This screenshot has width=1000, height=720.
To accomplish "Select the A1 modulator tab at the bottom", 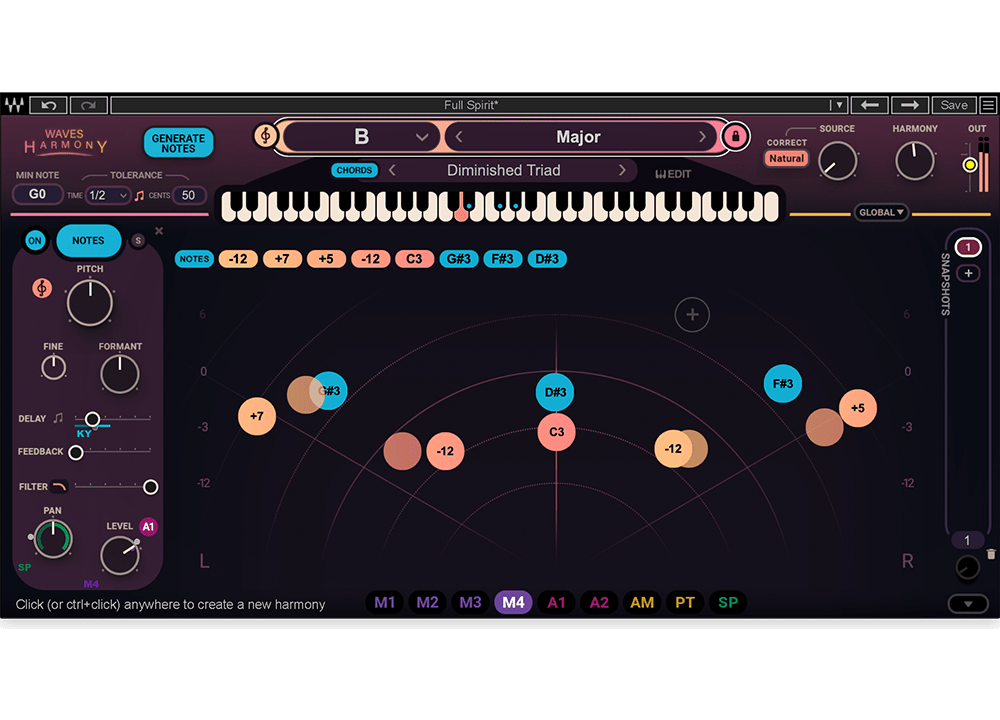I will (556, 603).
